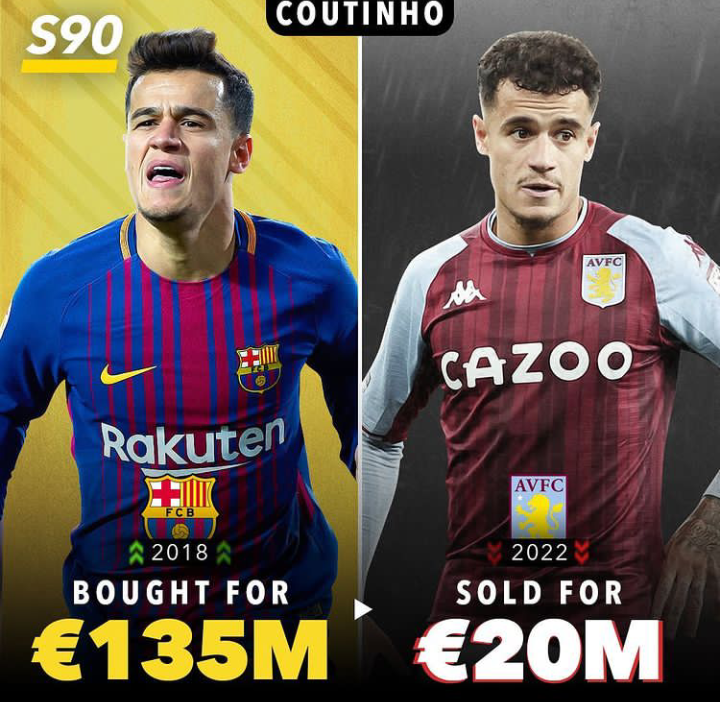Viewport: 720px width, 702px height.
Task: Click the Rakuten sponsor text
Action: tap(193, 443)
